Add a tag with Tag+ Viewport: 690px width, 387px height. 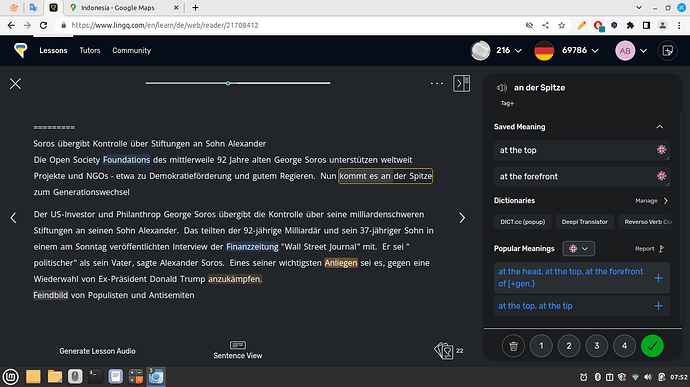click(x=507, y=103)
